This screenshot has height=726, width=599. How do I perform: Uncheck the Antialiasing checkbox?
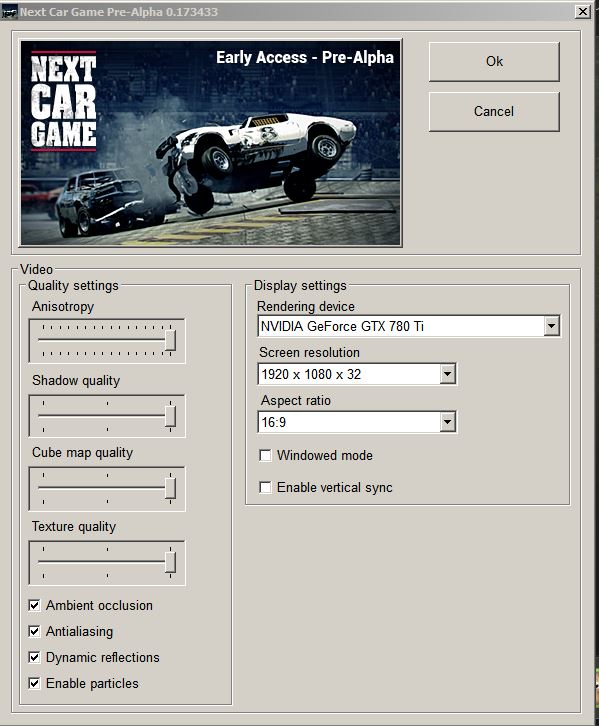click(x=34, y=631)
